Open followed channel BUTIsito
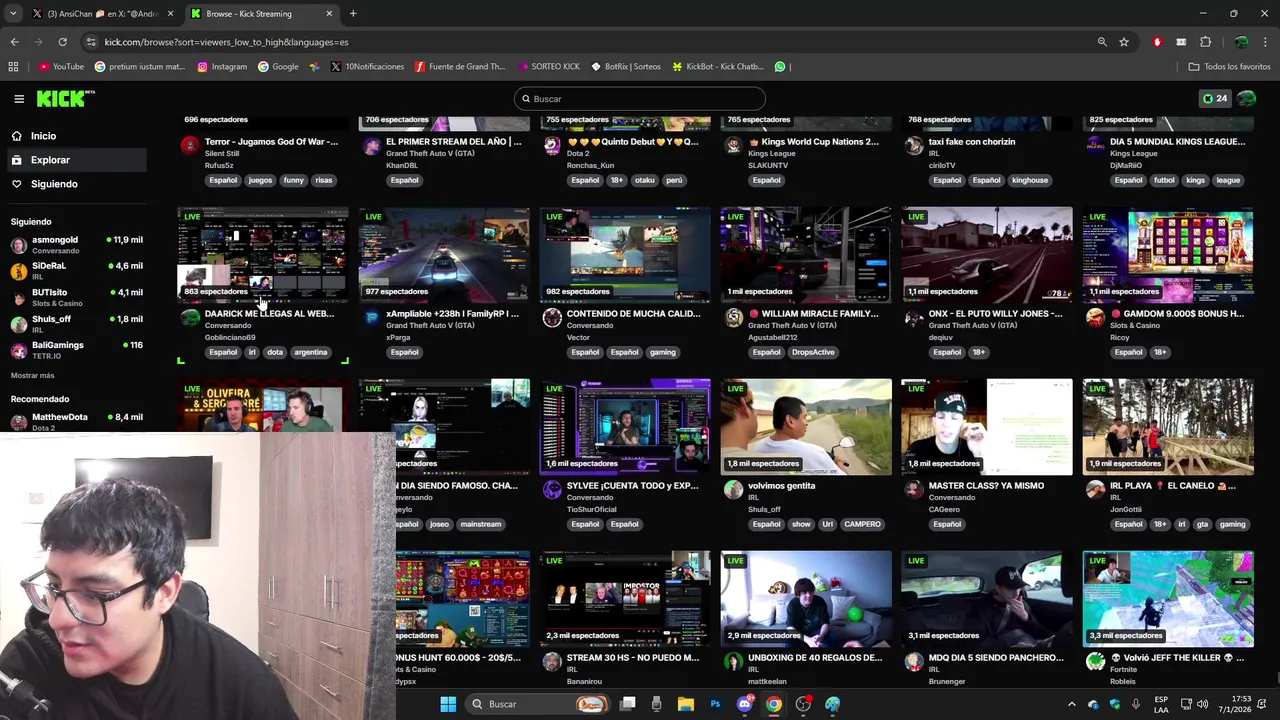Viewport: 1280px width, 720px height. (x=76, y=297)
